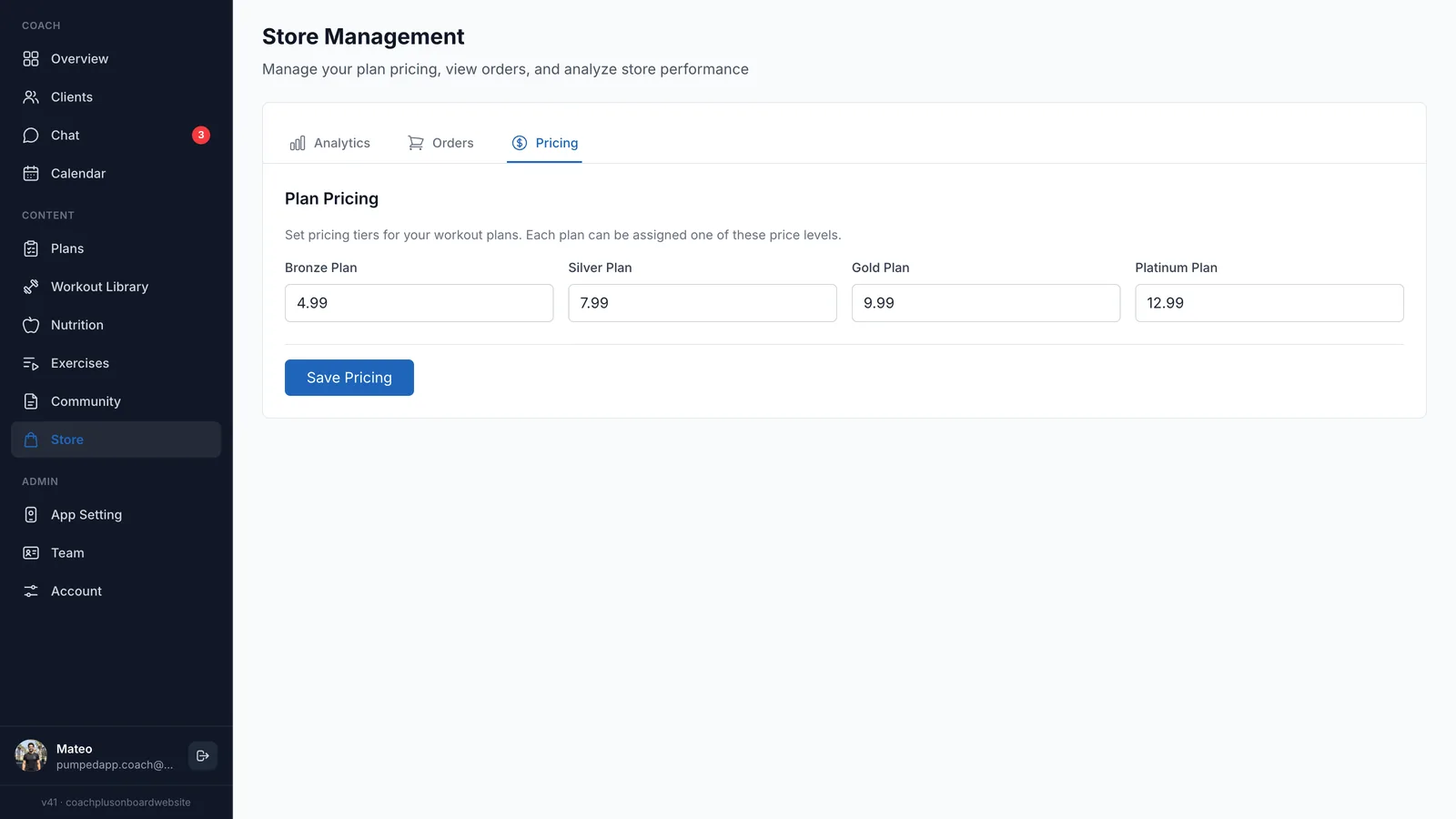
Task: Click the Orders cart icon
Action: pyautogui.click(x=416, y=143)
